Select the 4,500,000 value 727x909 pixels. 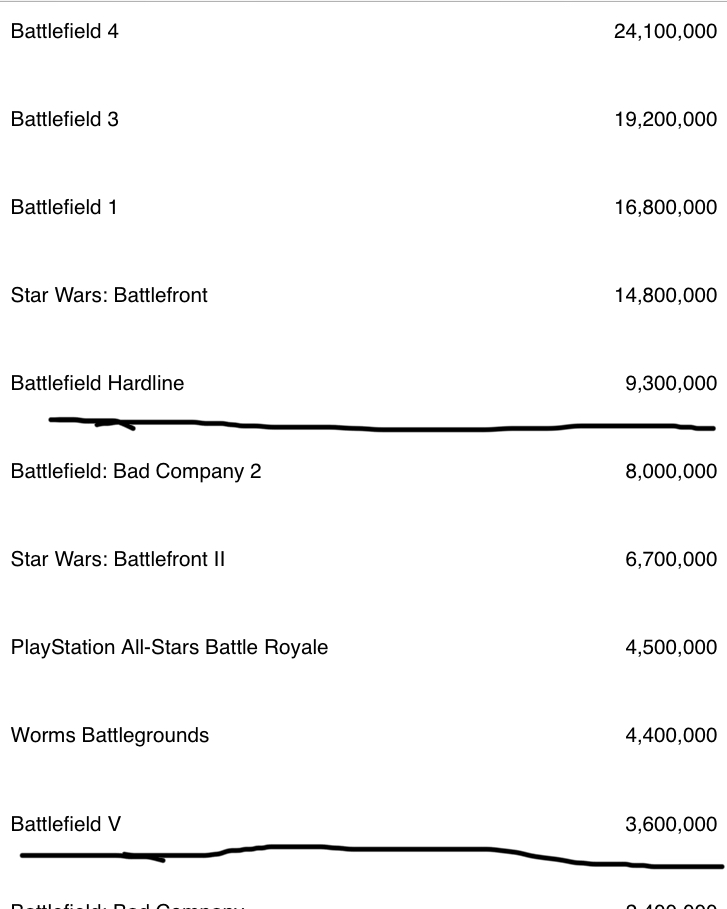point(671,647)
